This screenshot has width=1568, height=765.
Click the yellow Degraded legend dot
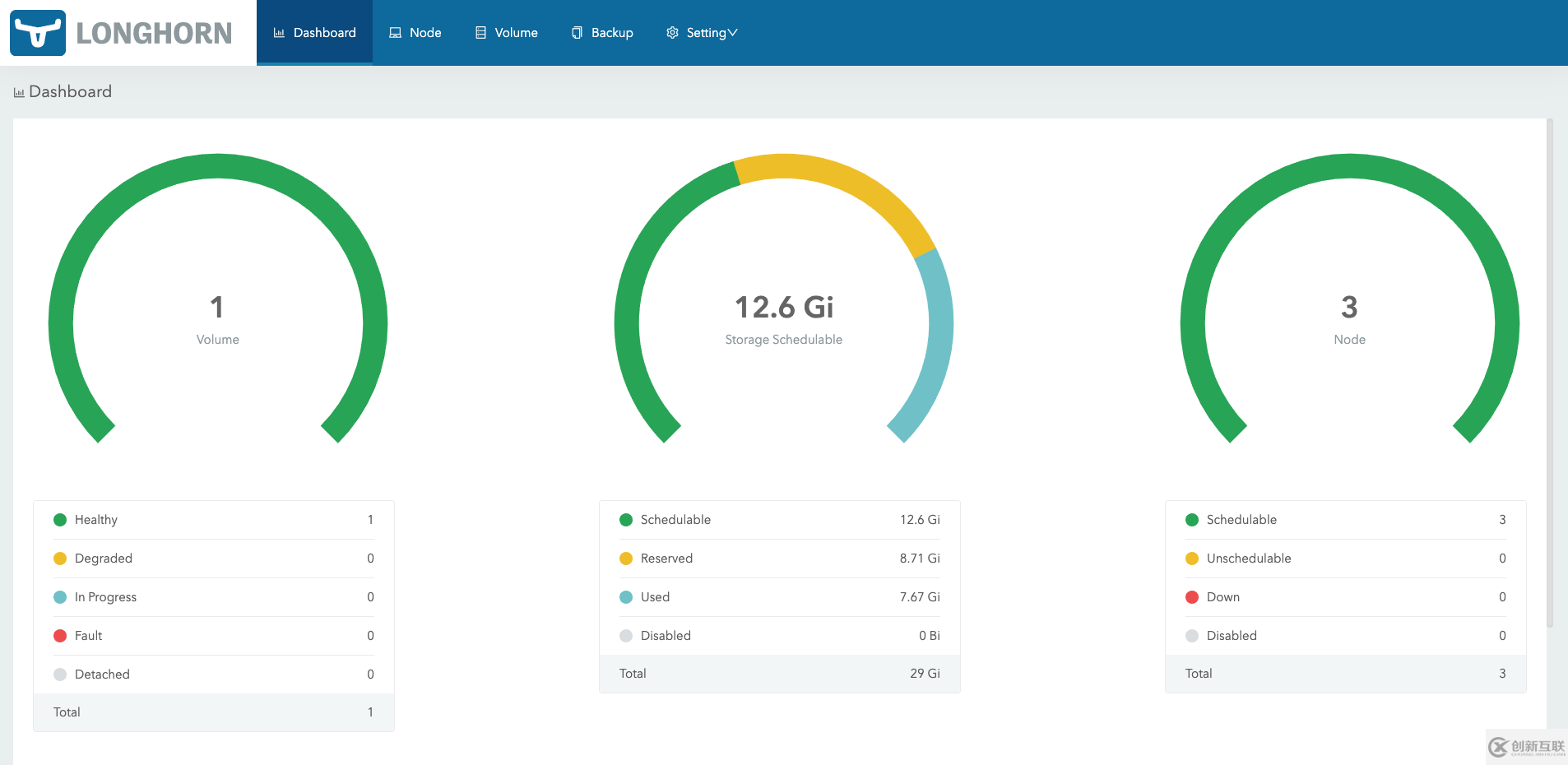coord(60,559)
